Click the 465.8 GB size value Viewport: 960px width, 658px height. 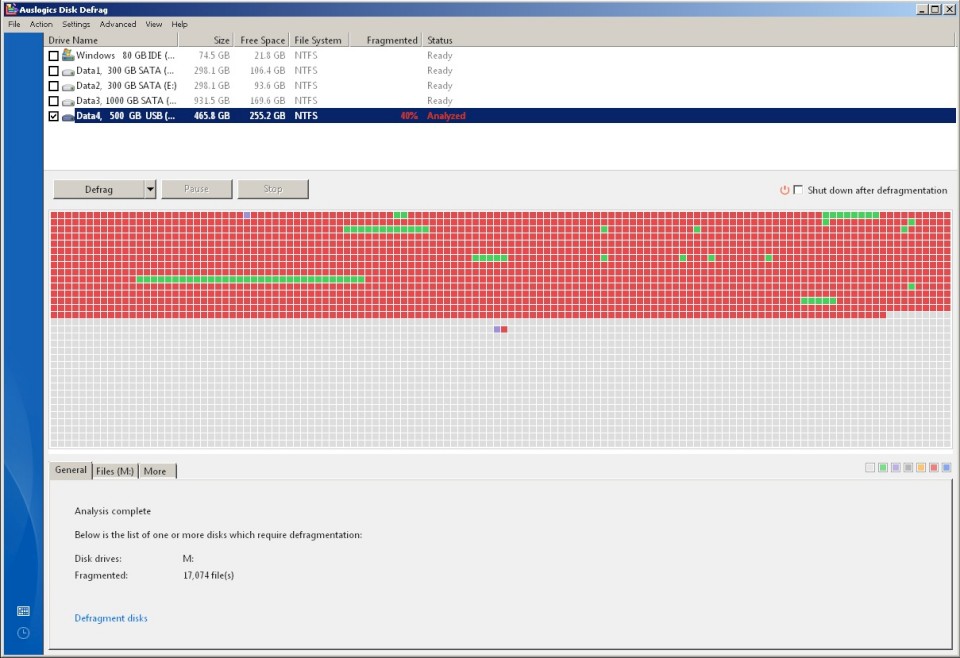tap(212, 116)
